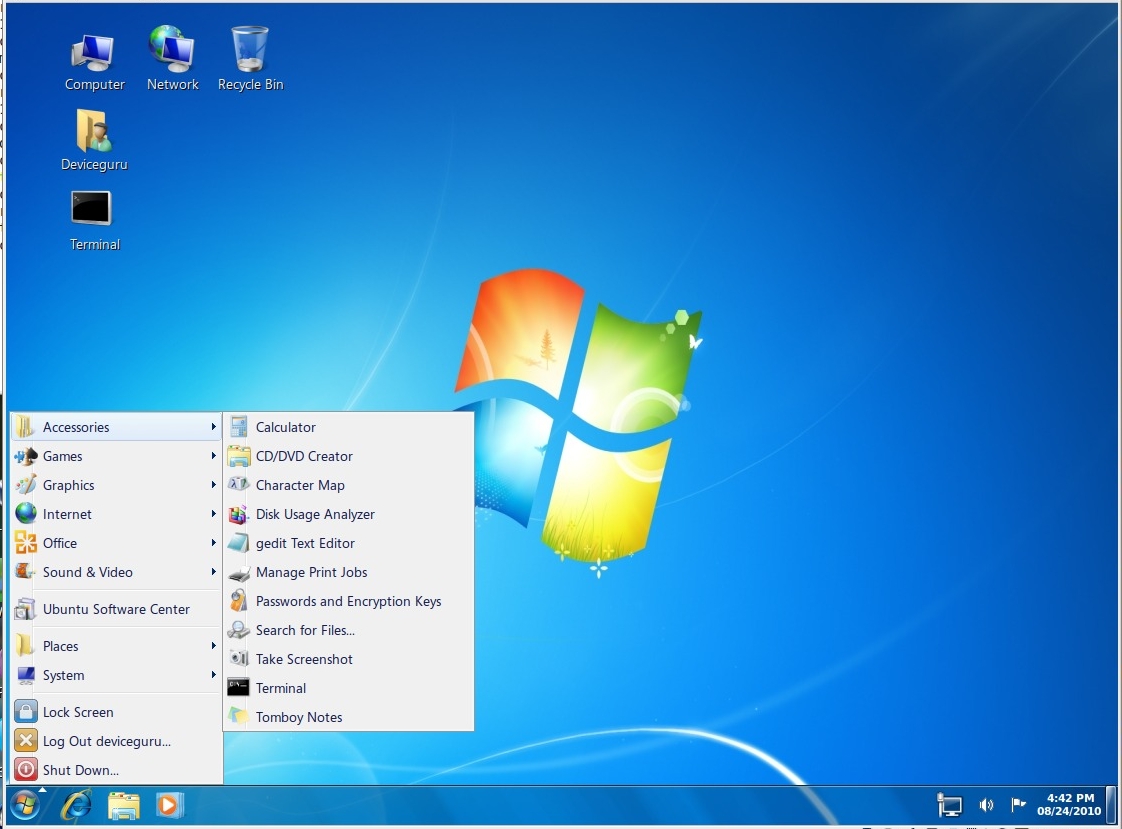Viewport: 1122px width, 829px height.
Task: Open the Network desktop icon
Action: click(x=172, y=49)
